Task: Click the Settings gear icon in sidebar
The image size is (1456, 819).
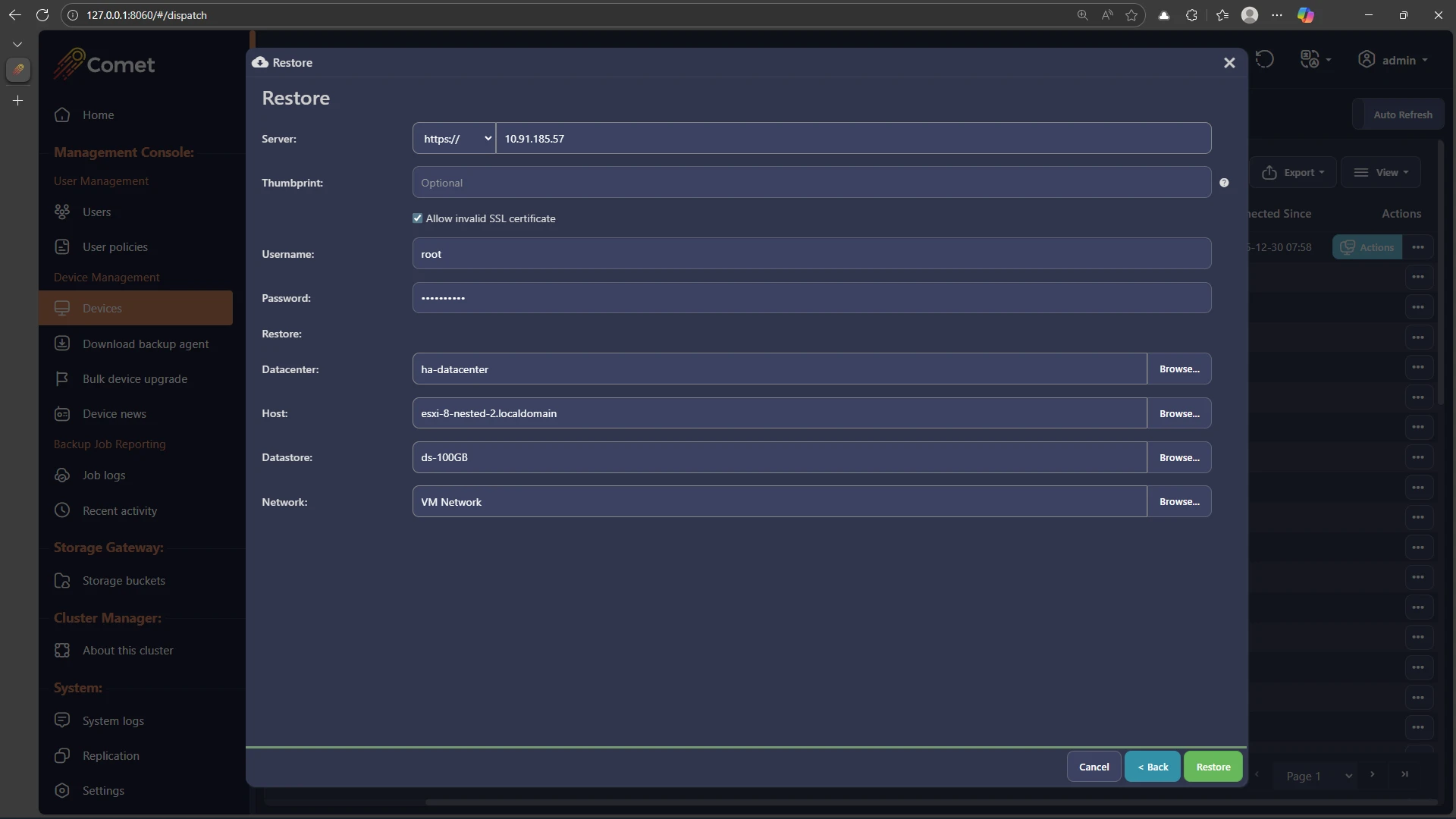Action: pos(62,790)
